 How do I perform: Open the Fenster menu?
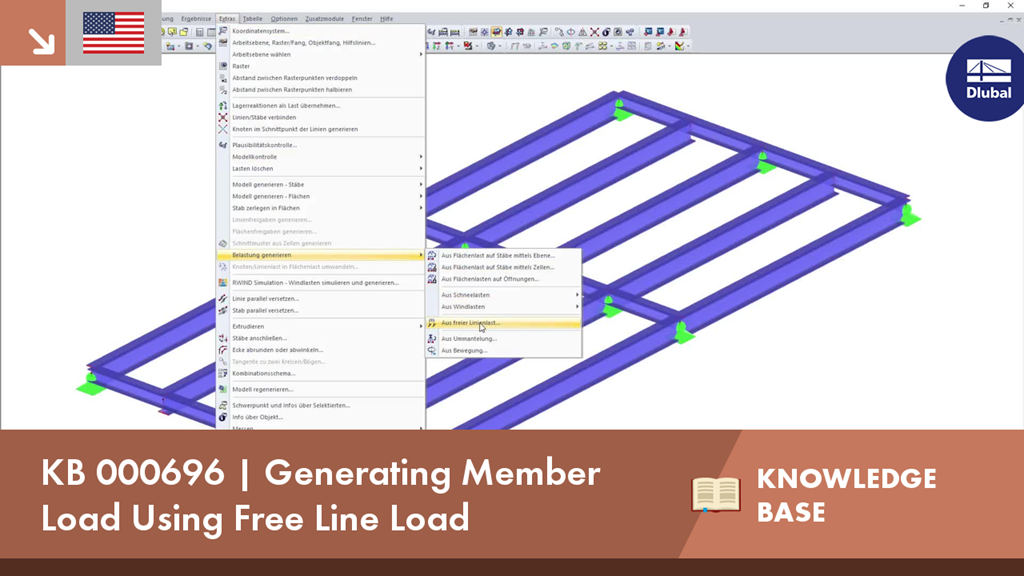(x=362, y=19)
